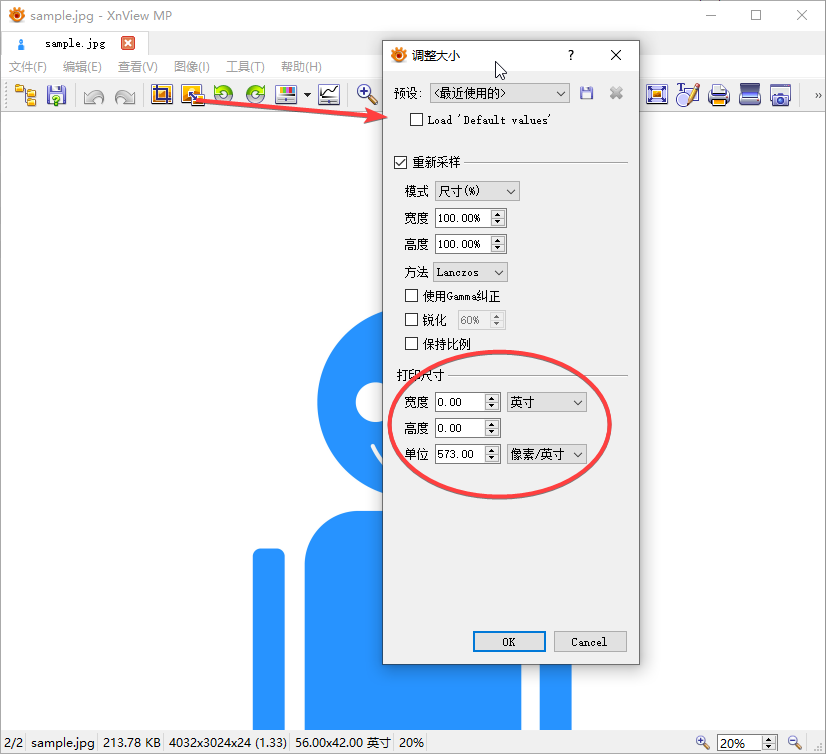Delete preset with the X icon

pyautogui.click(x=616, y=93)
